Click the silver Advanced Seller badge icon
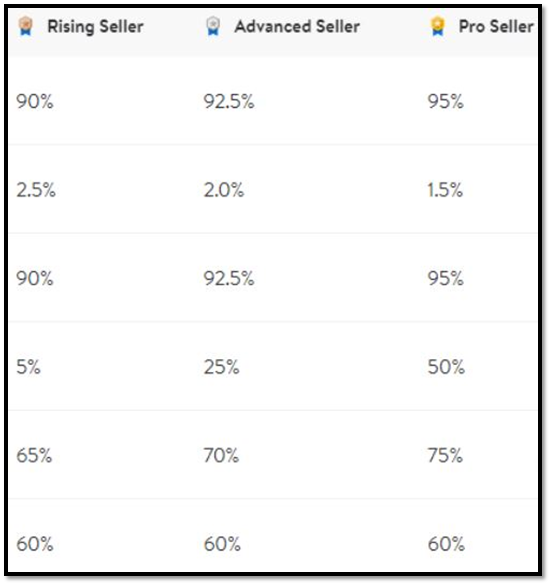The height and width of the screenshot is (584, 550). pyautogui.click(x=213, y=26)
